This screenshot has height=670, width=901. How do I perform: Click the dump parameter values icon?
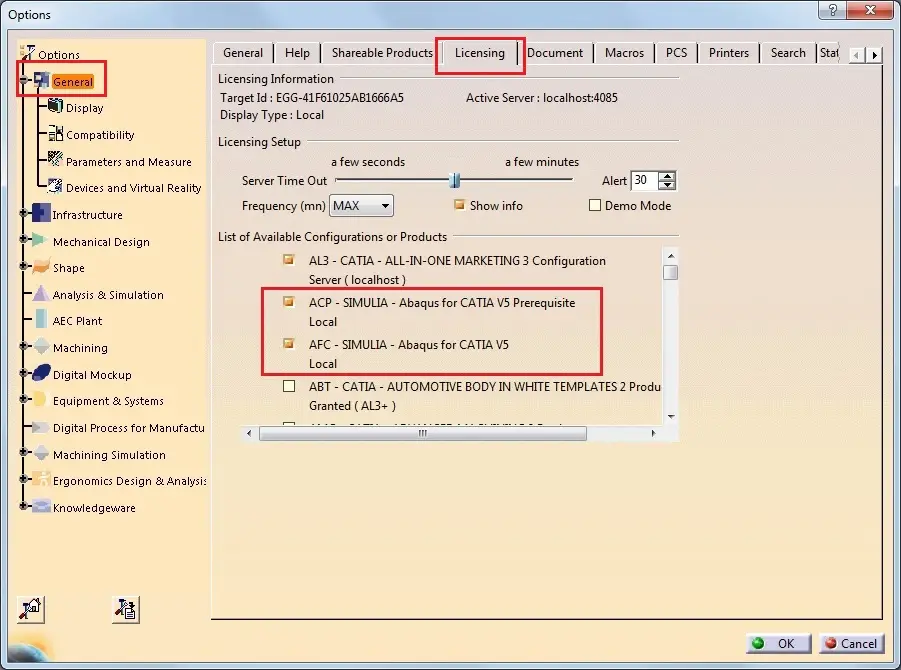[126, 609]
